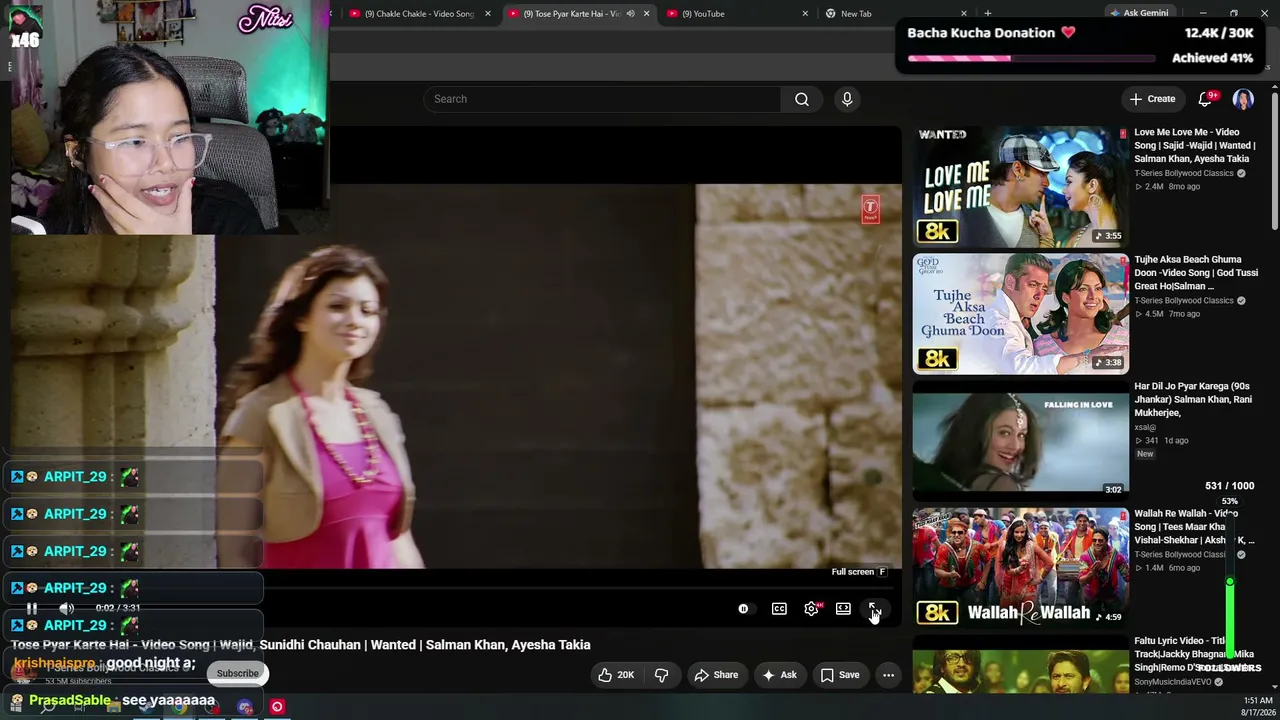Click the Create button
The width and height of the screenshot is (1280, 720).
(1152, 99)
